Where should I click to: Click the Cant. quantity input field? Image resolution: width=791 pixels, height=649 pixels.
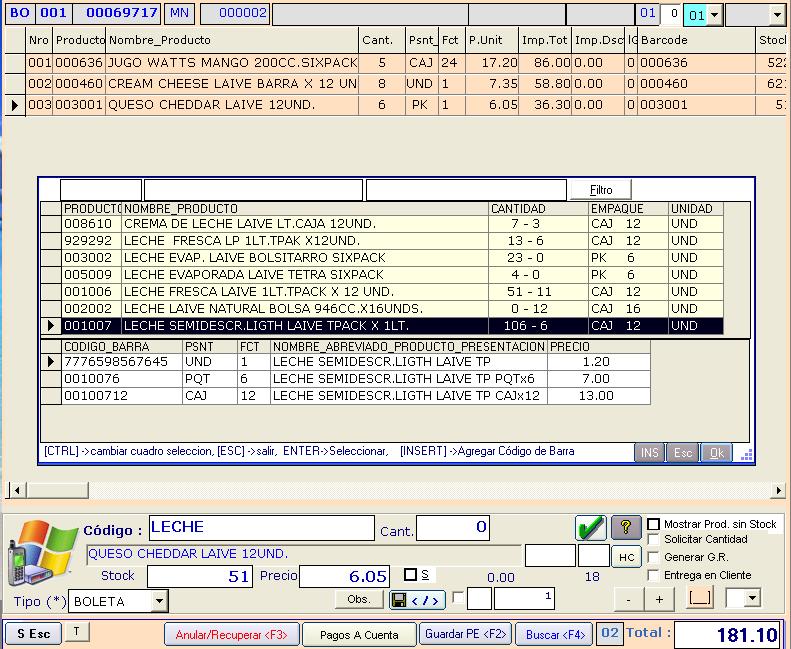pyautogui.click(x=453, y=527)
